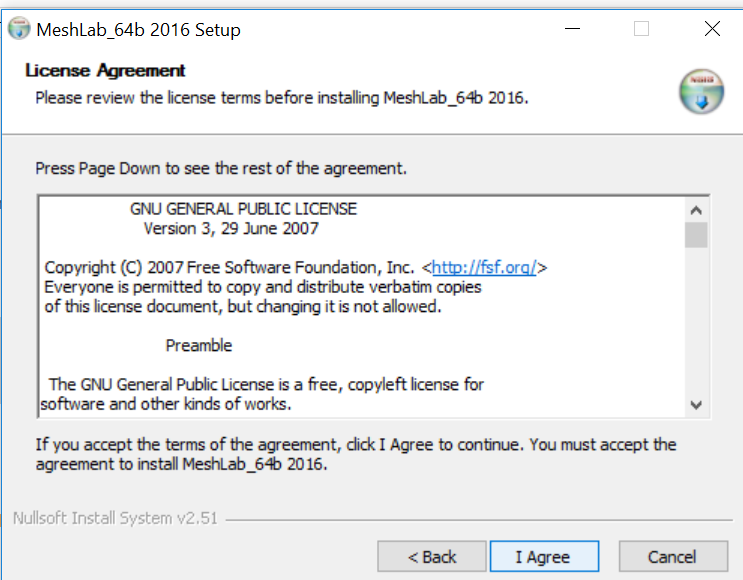Click the MeshLab setup icon in title bar

19,29
